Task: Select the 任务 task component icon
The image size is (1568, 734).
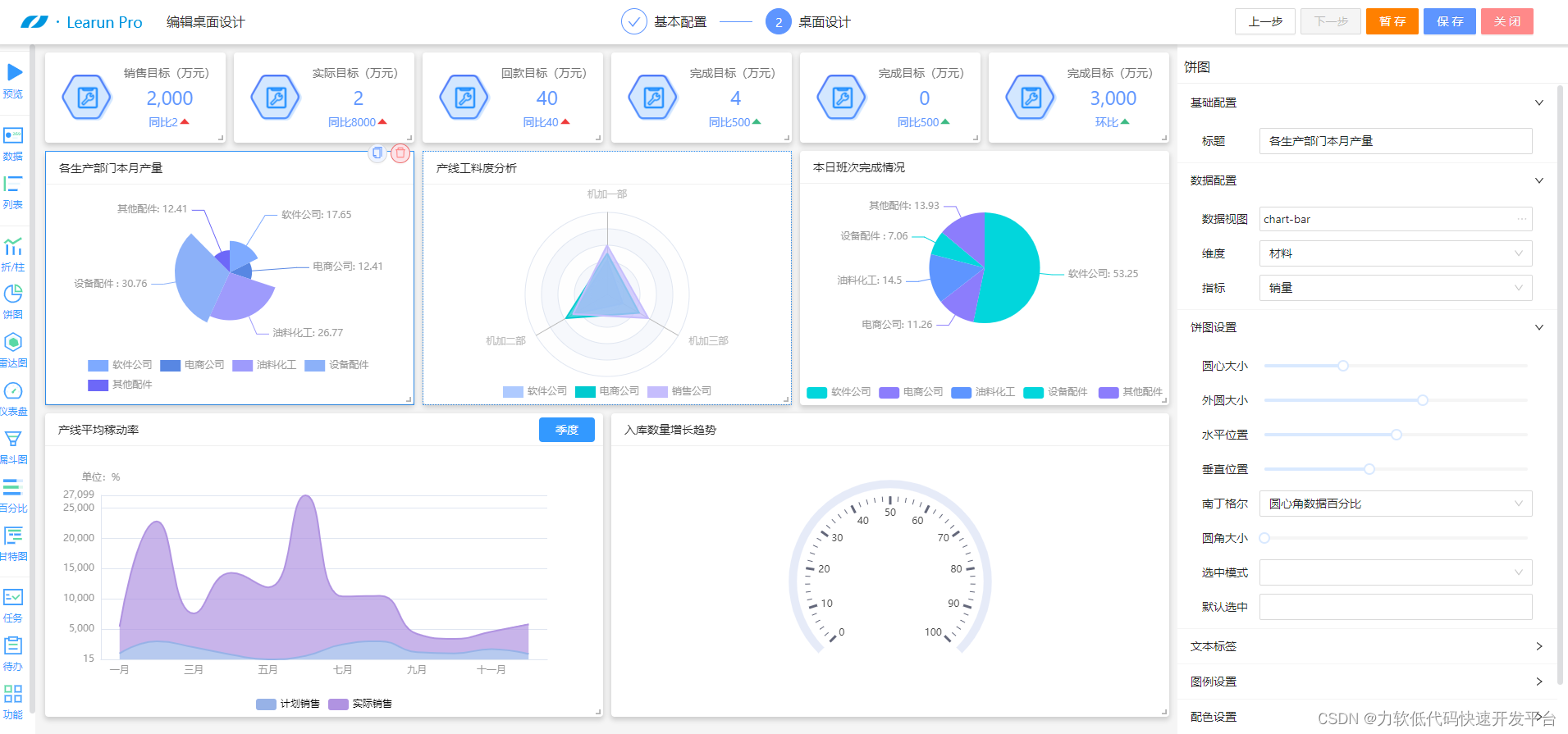Action: pos(13,597)
